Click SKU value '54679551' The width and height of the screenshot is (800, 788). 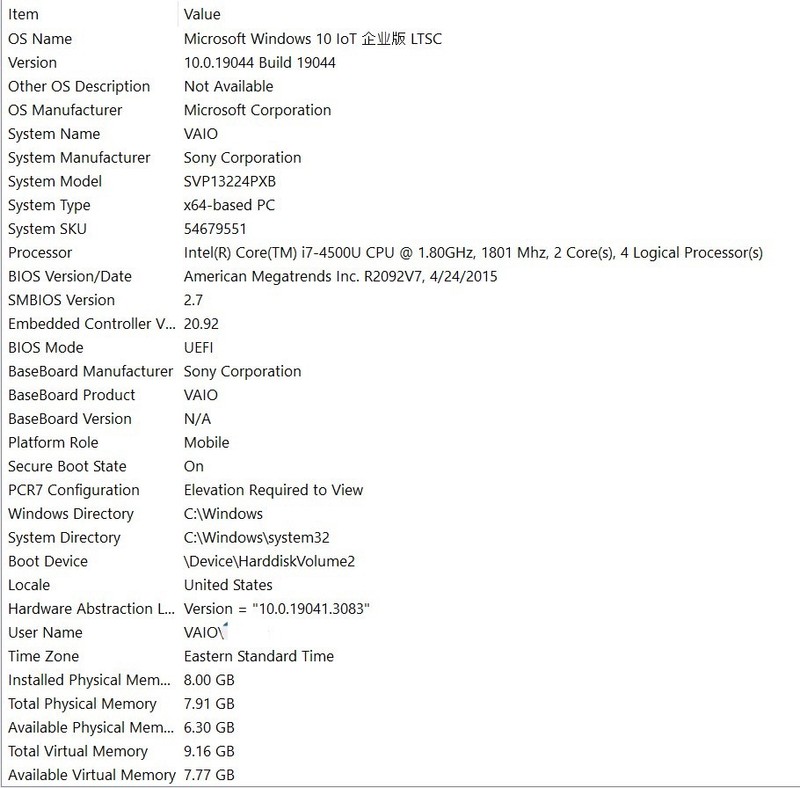click(x=215, y=229)
